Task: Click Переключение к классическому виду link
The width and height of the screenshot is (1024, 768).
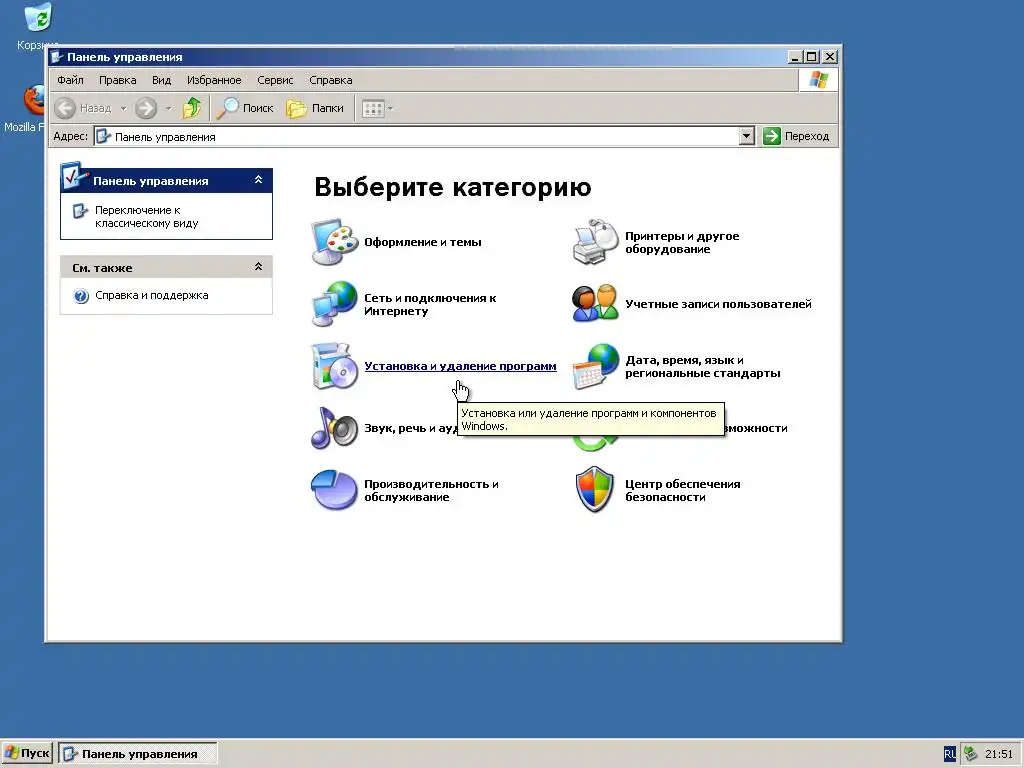Action: pyautogui.click(x=146, y=217)
